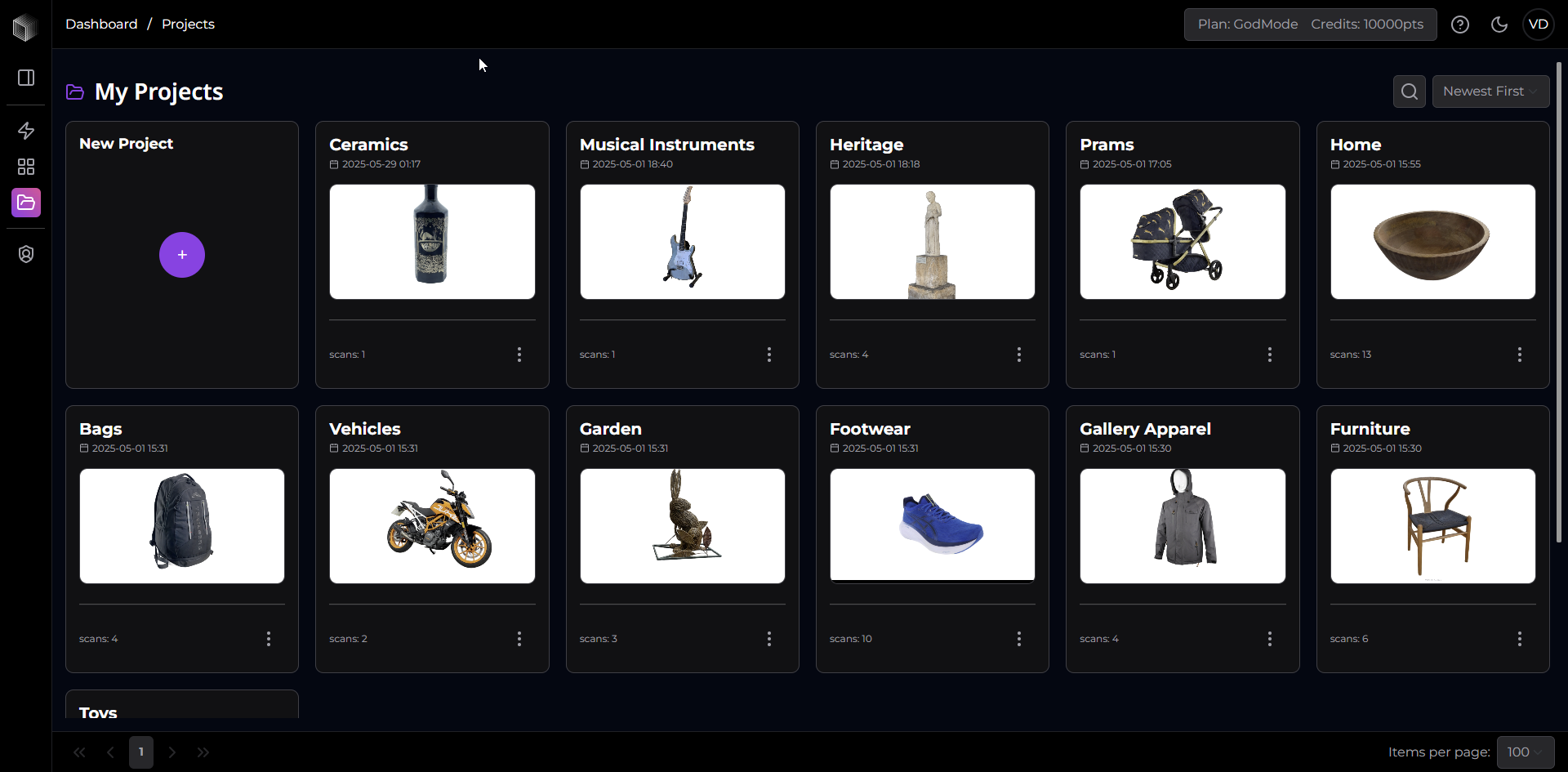This screenshot has width=1568, height=772.
Task: Open Bags card three-dot menu
Action: [x=269, y=639]
